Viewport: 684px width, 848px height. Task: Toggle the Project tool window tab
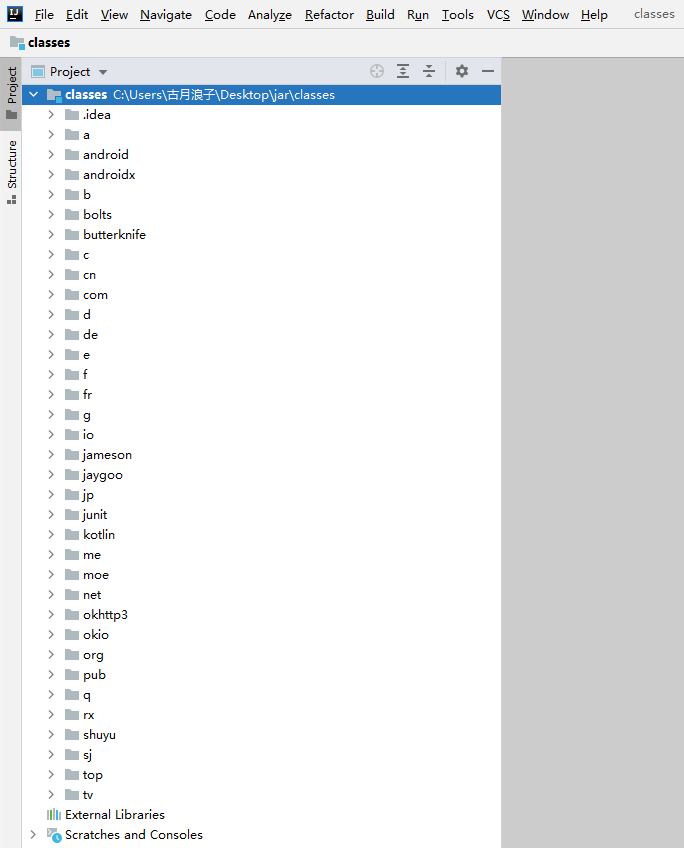pyautogui.click(x=11, y=92)
